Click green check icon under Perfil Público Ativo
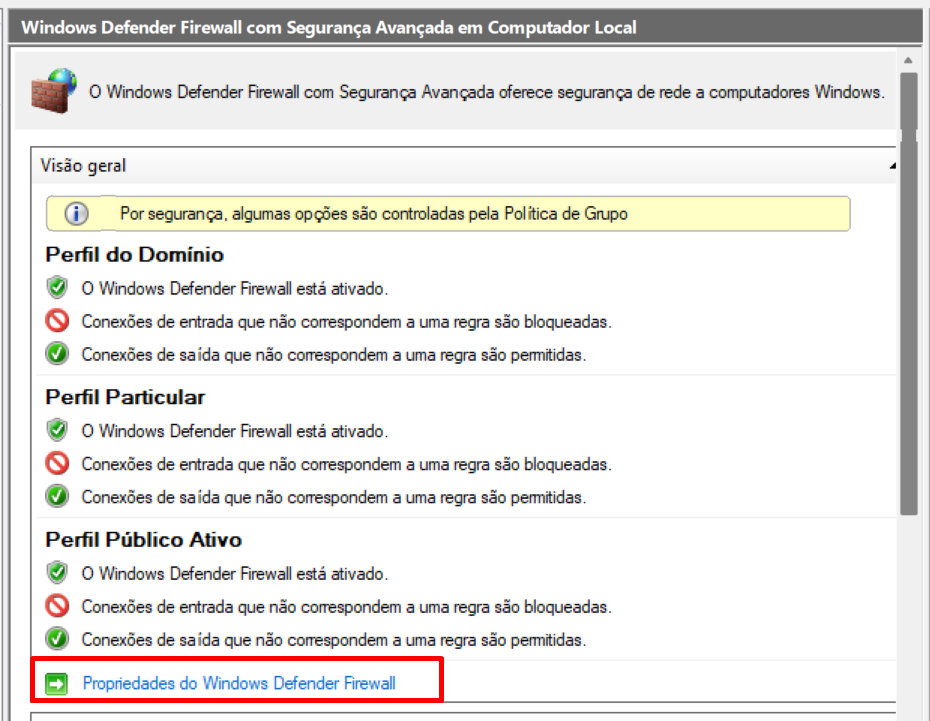This screenshot has width=930, height=721. (57, 639)
